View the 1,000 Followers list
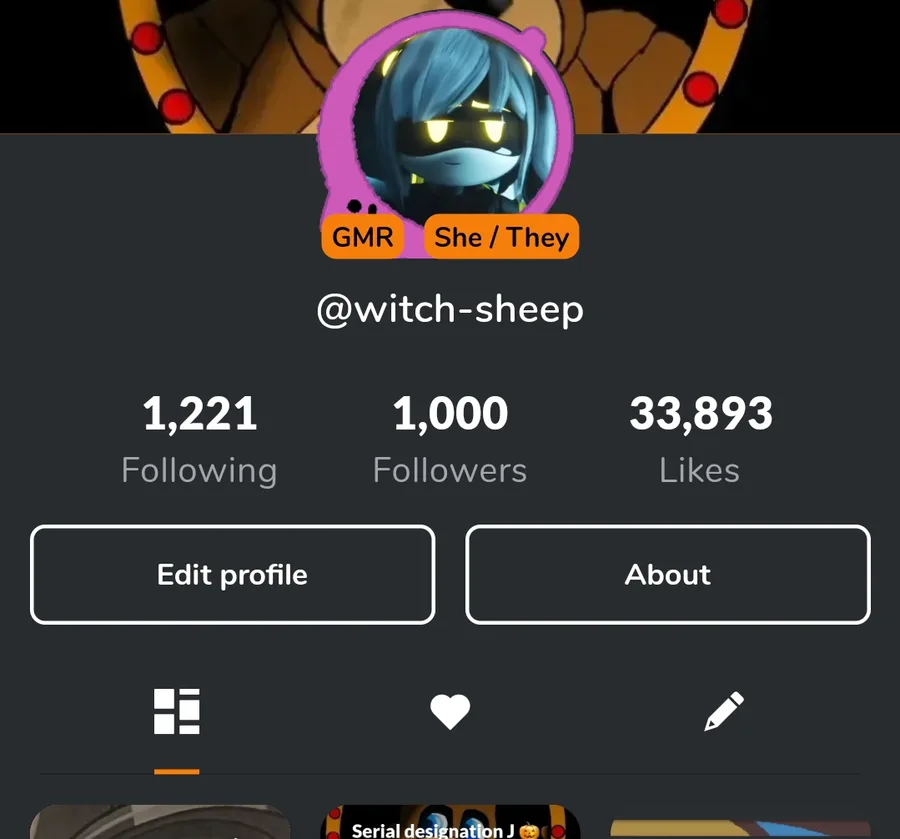 (x=450, y=440)
